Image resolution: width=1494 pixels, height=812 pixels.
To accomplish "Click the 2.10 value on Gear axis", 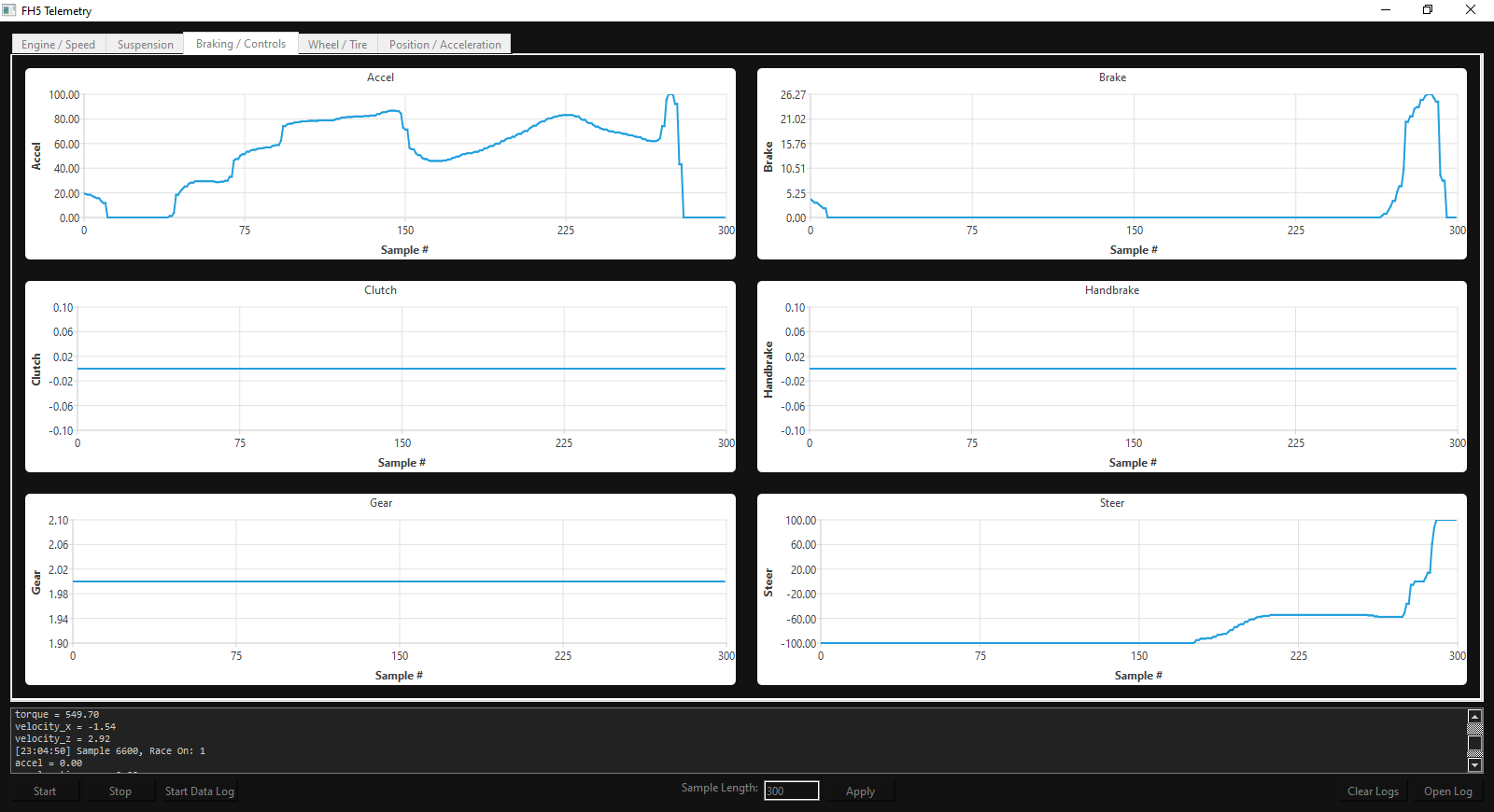I will [58, 521].
